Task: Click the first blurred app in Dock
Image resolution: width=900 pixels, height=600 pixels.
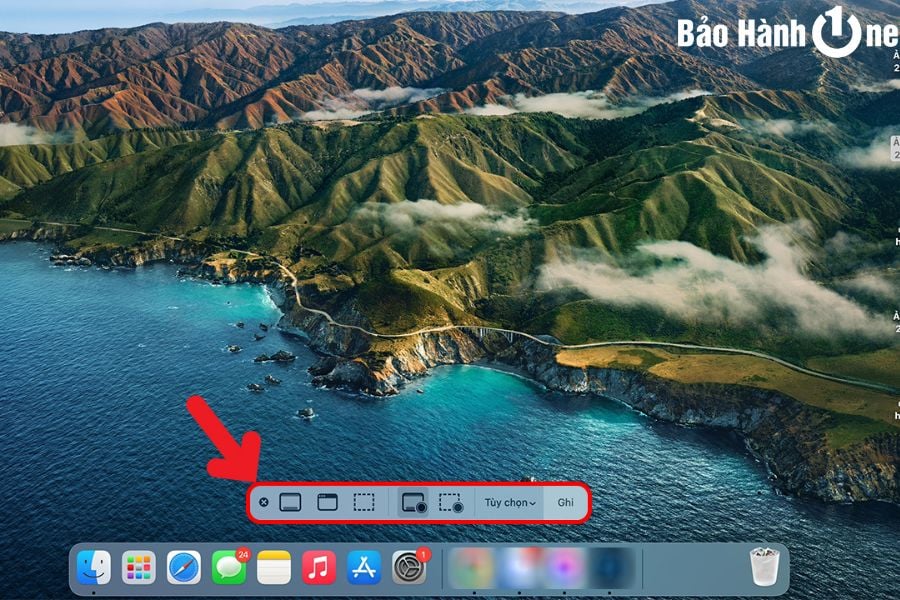Action: [472, 568]
